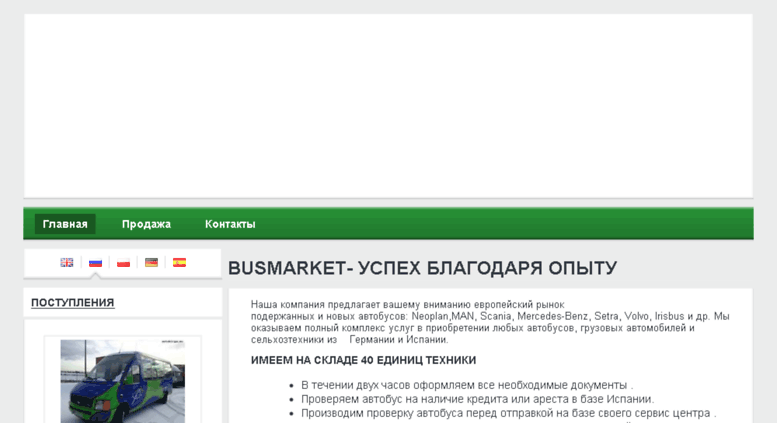Click the bullet about кредита или ареста
Screen dimensions: 777x423
[x=478, y=399]
